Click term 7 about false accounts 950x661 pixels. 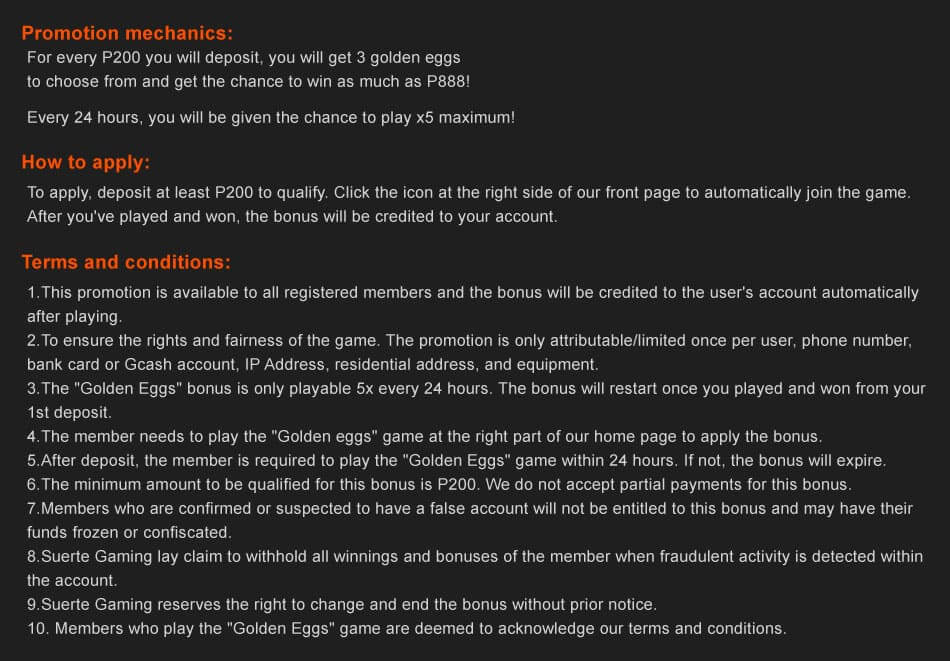[470, 508]
